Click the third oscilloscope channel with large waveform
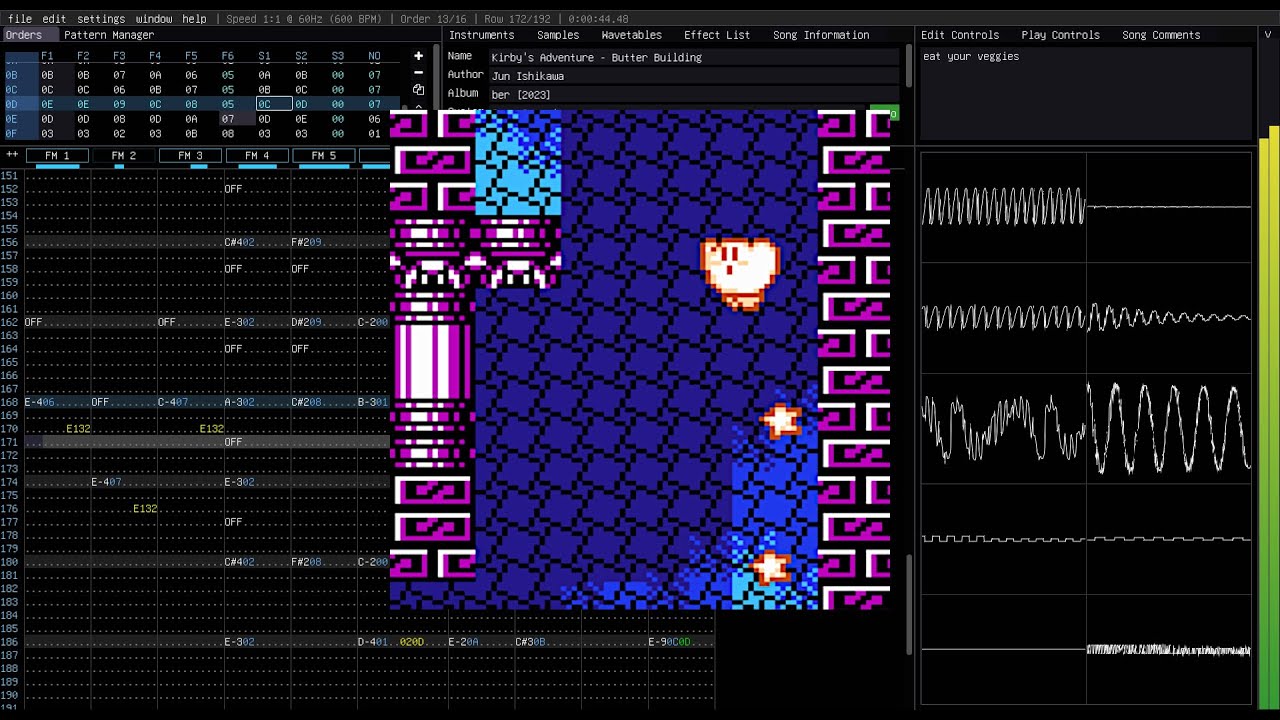The image size is (1280, 720). click(1086, 430)
